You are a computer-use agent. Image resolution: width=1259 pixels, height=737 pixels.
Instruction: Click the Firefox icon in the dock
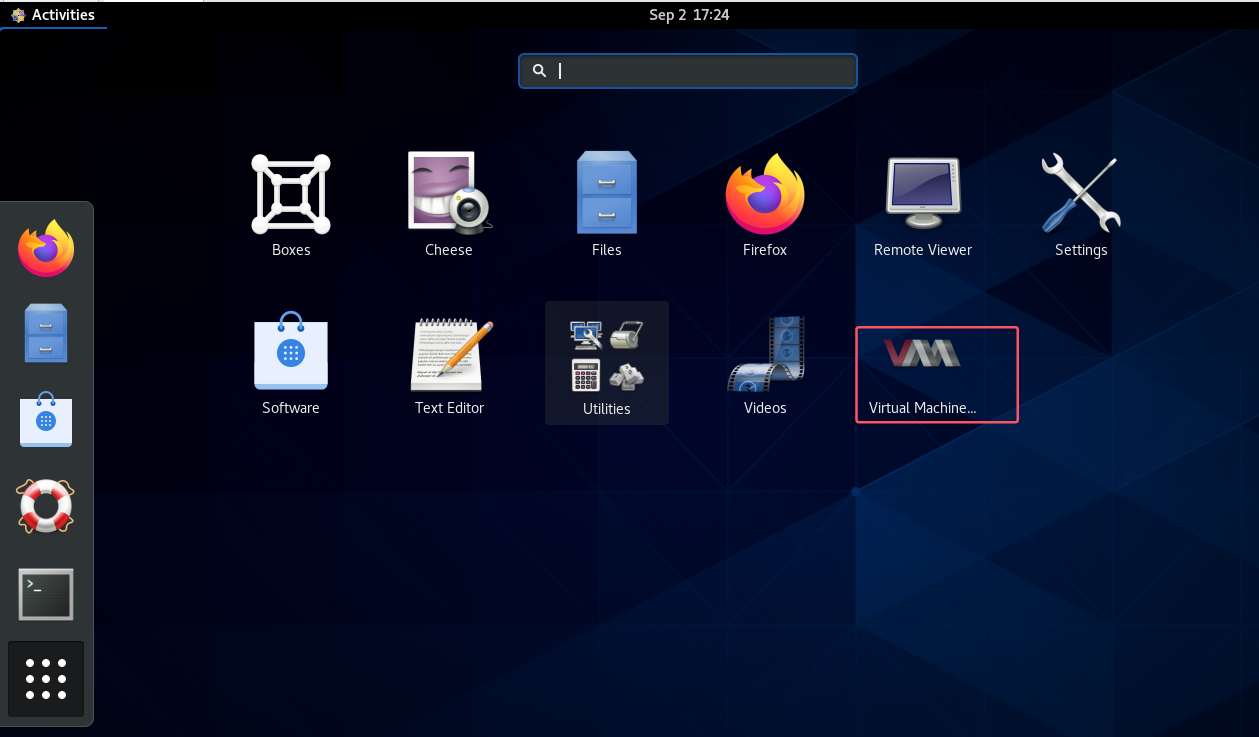tap(46, 248)
